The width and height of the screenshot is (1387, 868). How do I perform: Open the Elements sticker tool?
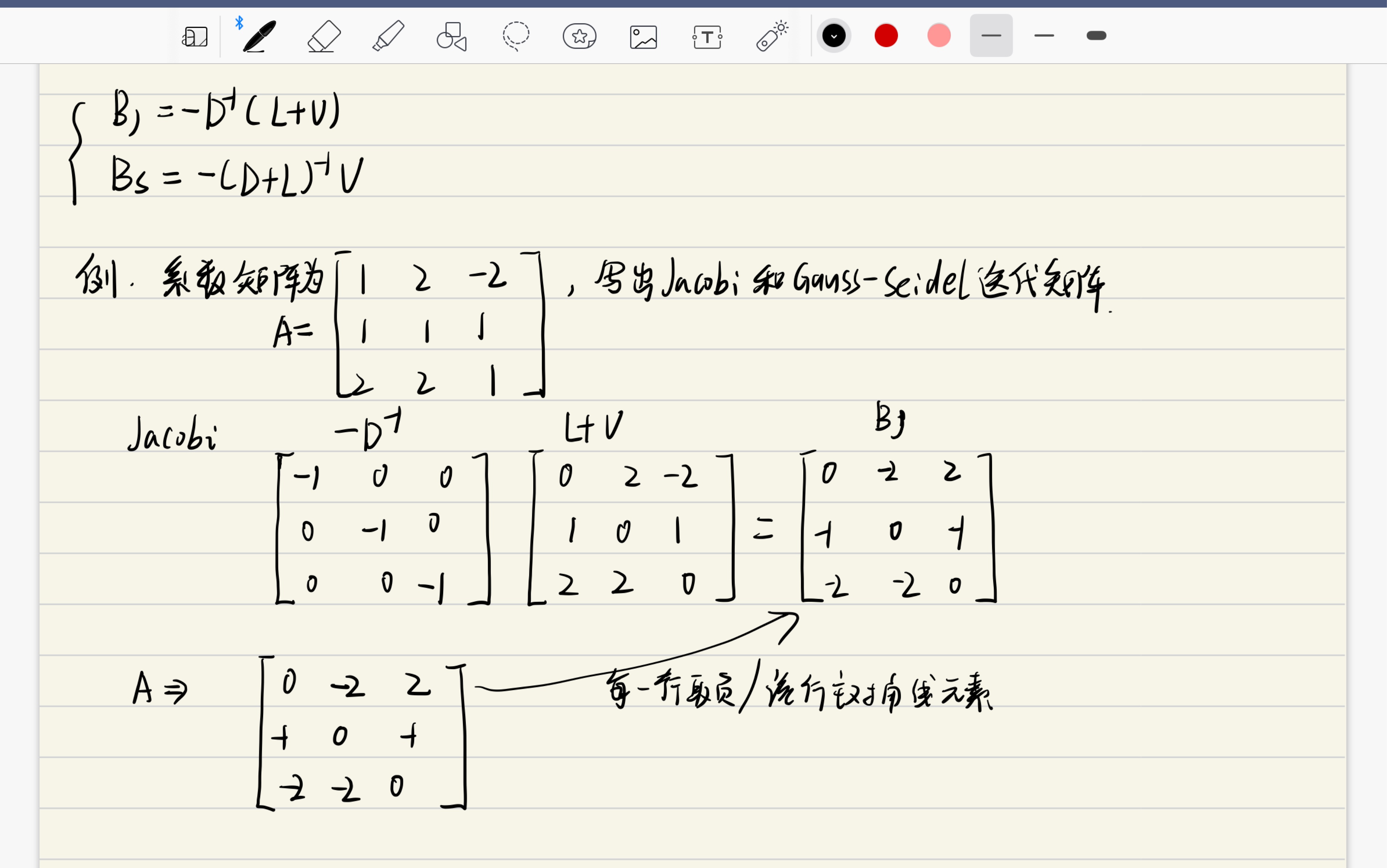click(580, 37)
